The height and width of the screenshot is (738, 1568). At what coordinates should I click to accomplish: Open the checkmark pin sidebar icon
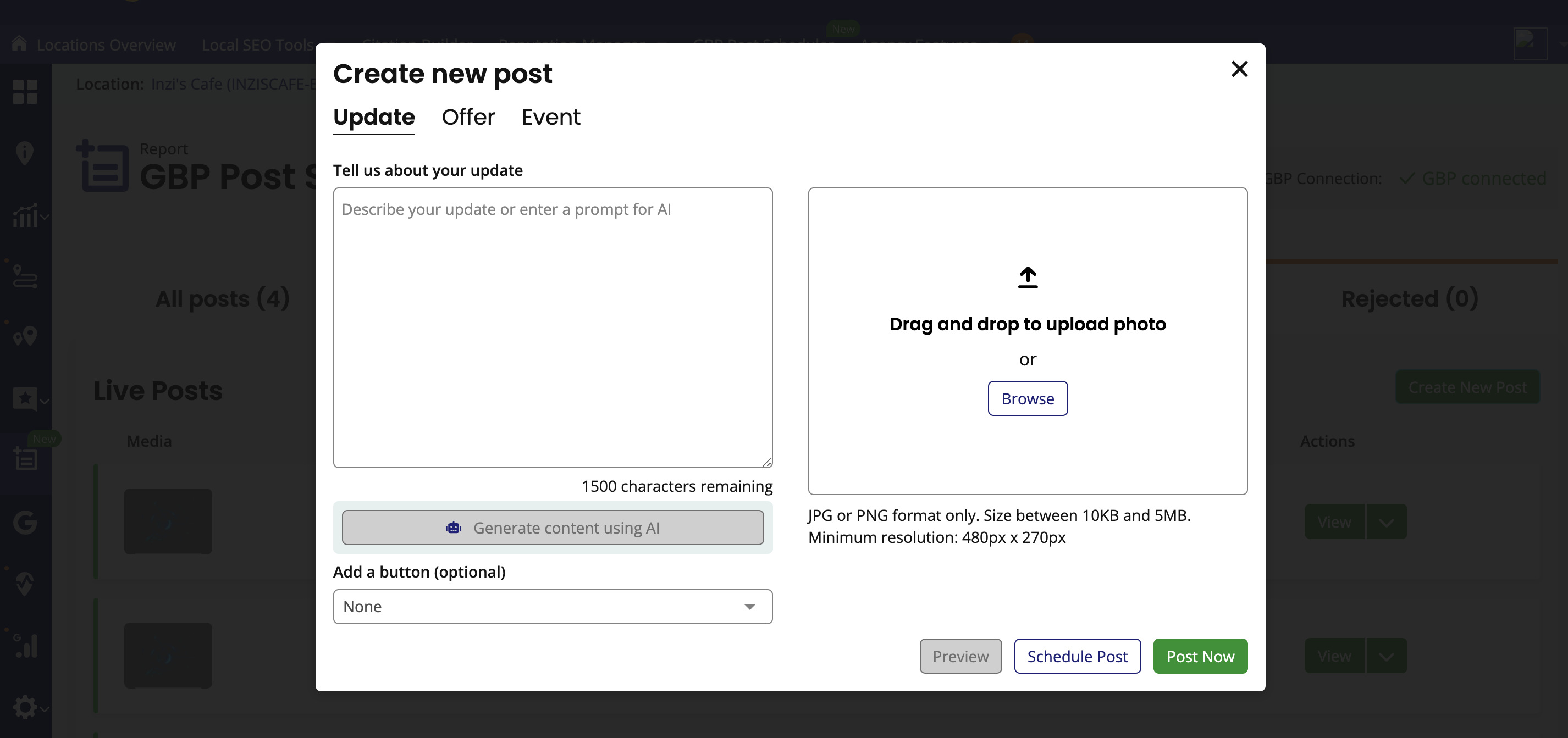(24, 584)
